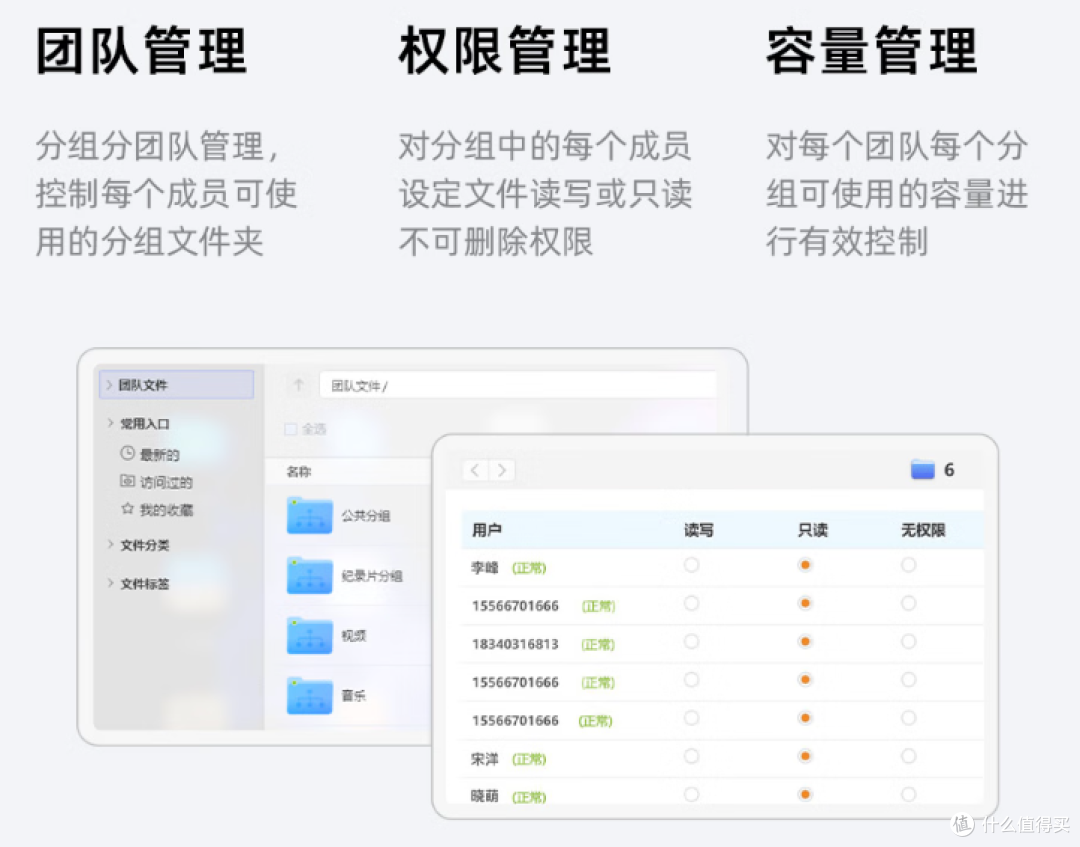Screen dimensions: 1080x847
Task: Click the 名称 column header
Action: 298,472
